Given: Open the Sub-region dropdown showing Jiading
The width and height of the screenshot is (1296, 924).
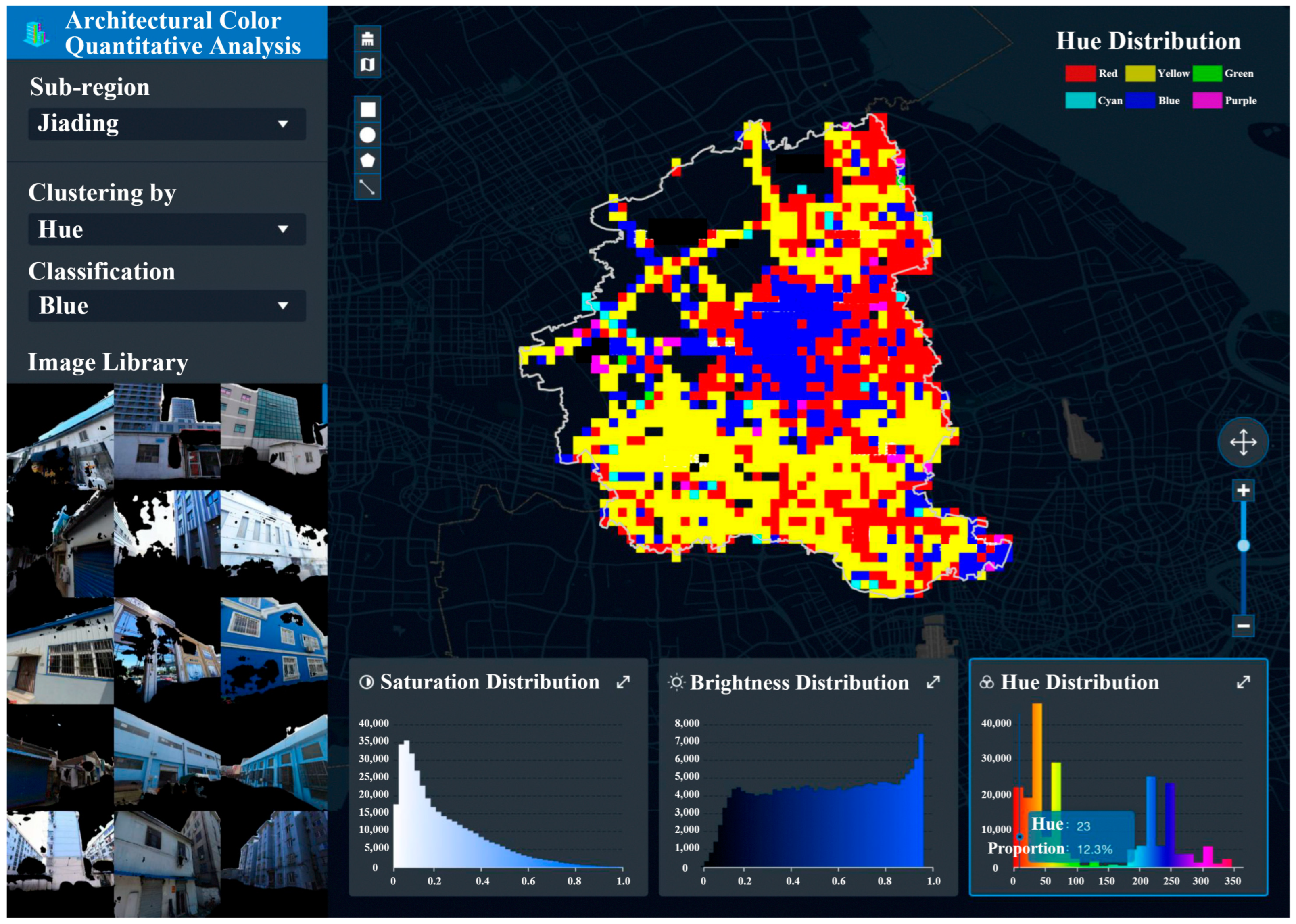Looking at the screenshot, I should tap(167, 124).
